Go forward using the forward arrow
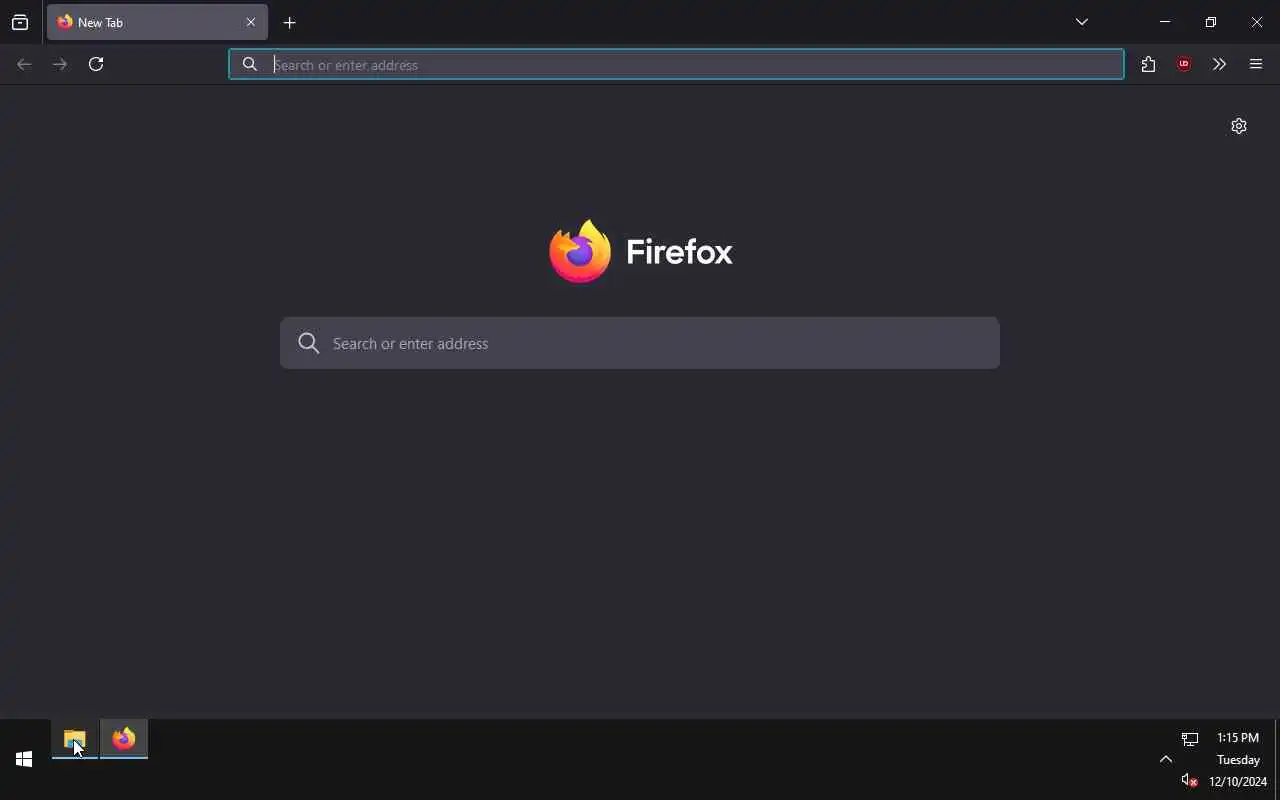1280x800 pixels. [x=60, y=64]
